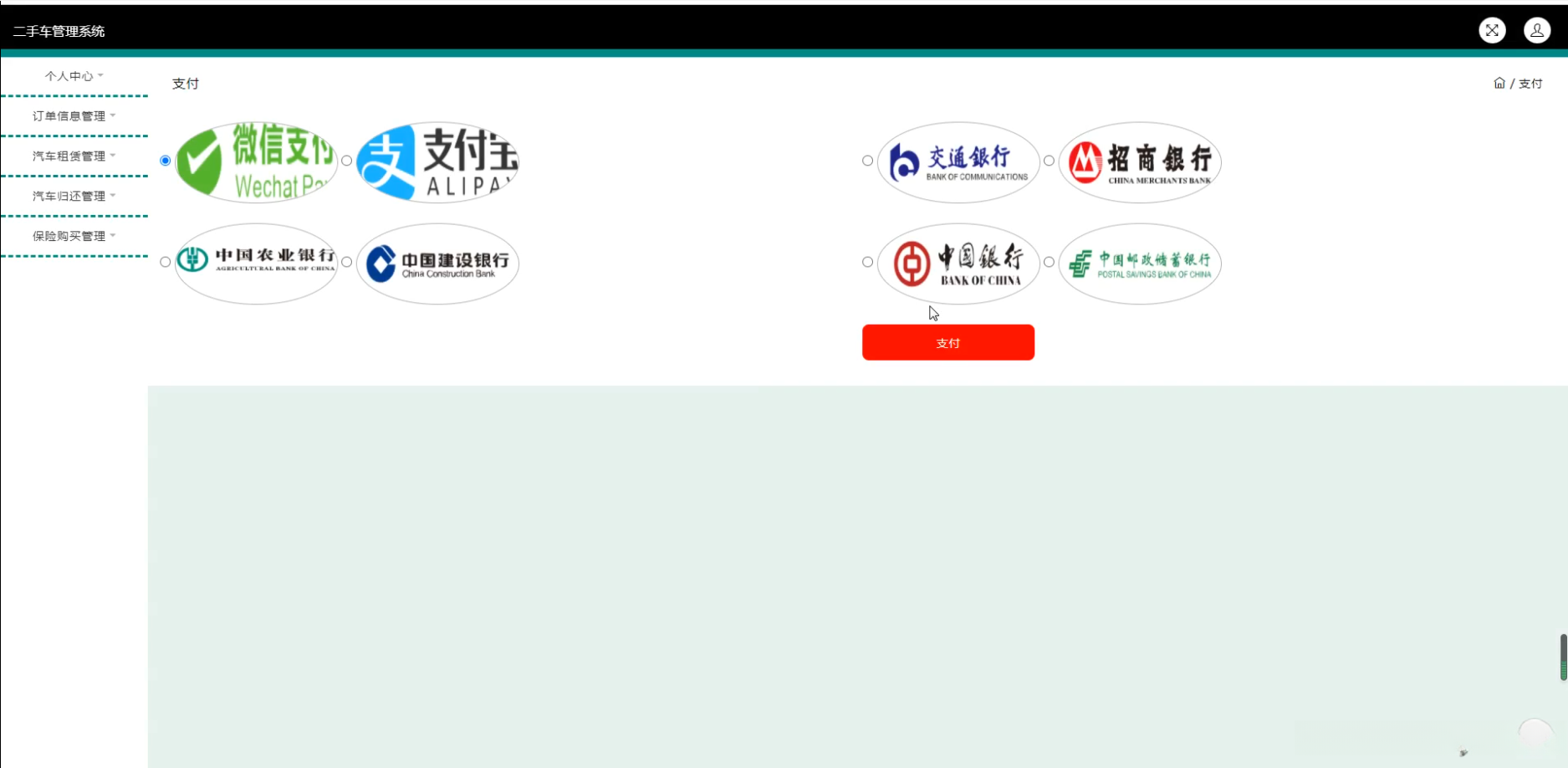Click the fullscreen toggle icon in header

[1492, 31]
